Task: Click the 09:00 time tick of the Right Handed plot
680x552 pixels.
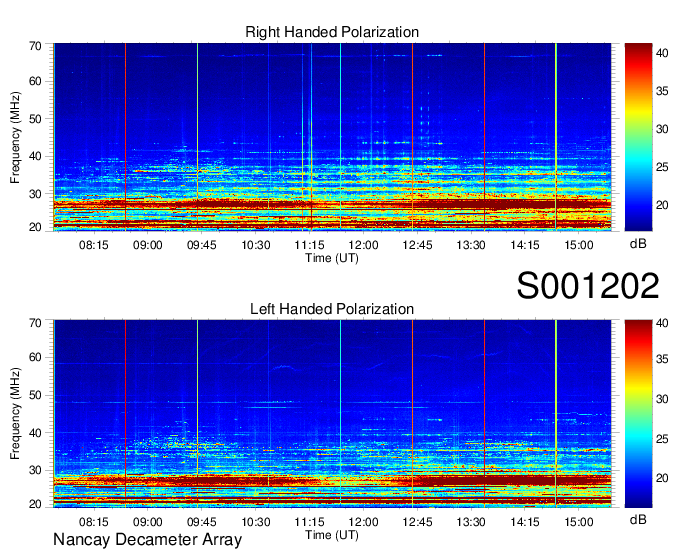Action: (147, 245)
